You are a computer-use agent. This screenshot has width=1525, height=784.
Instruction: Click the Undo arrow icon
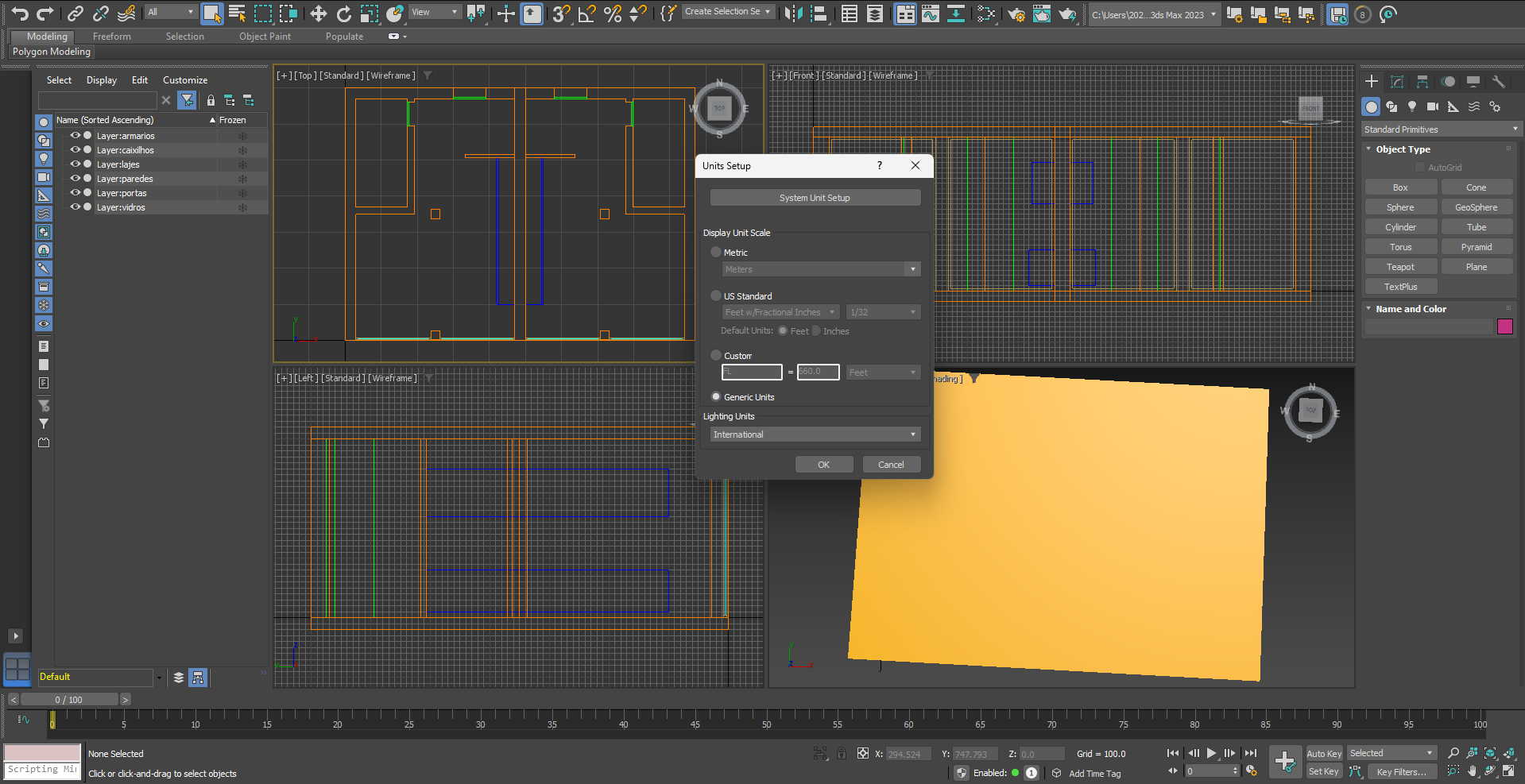[20, 14]
